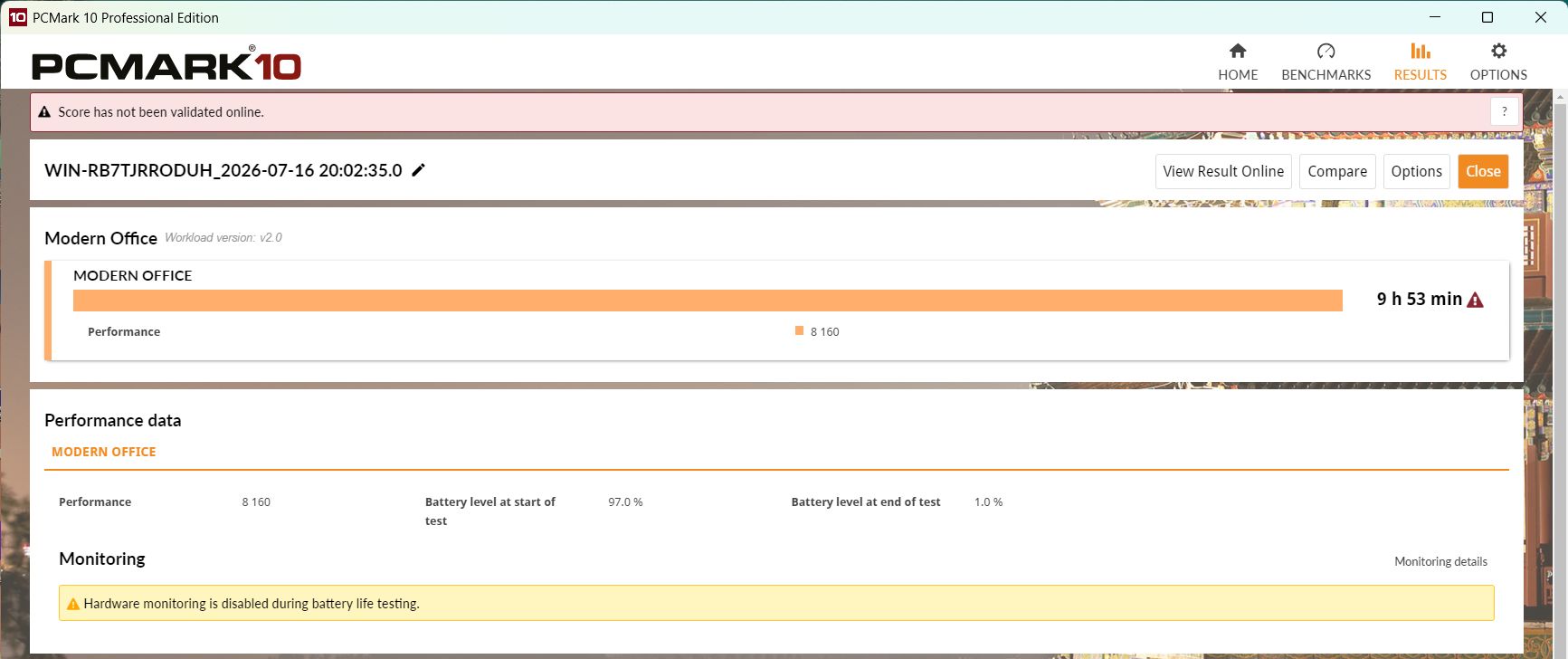Viewport: 1568px width, 659px height.
Task: Close the result with orange Close button
Action: click(1483, 171)
